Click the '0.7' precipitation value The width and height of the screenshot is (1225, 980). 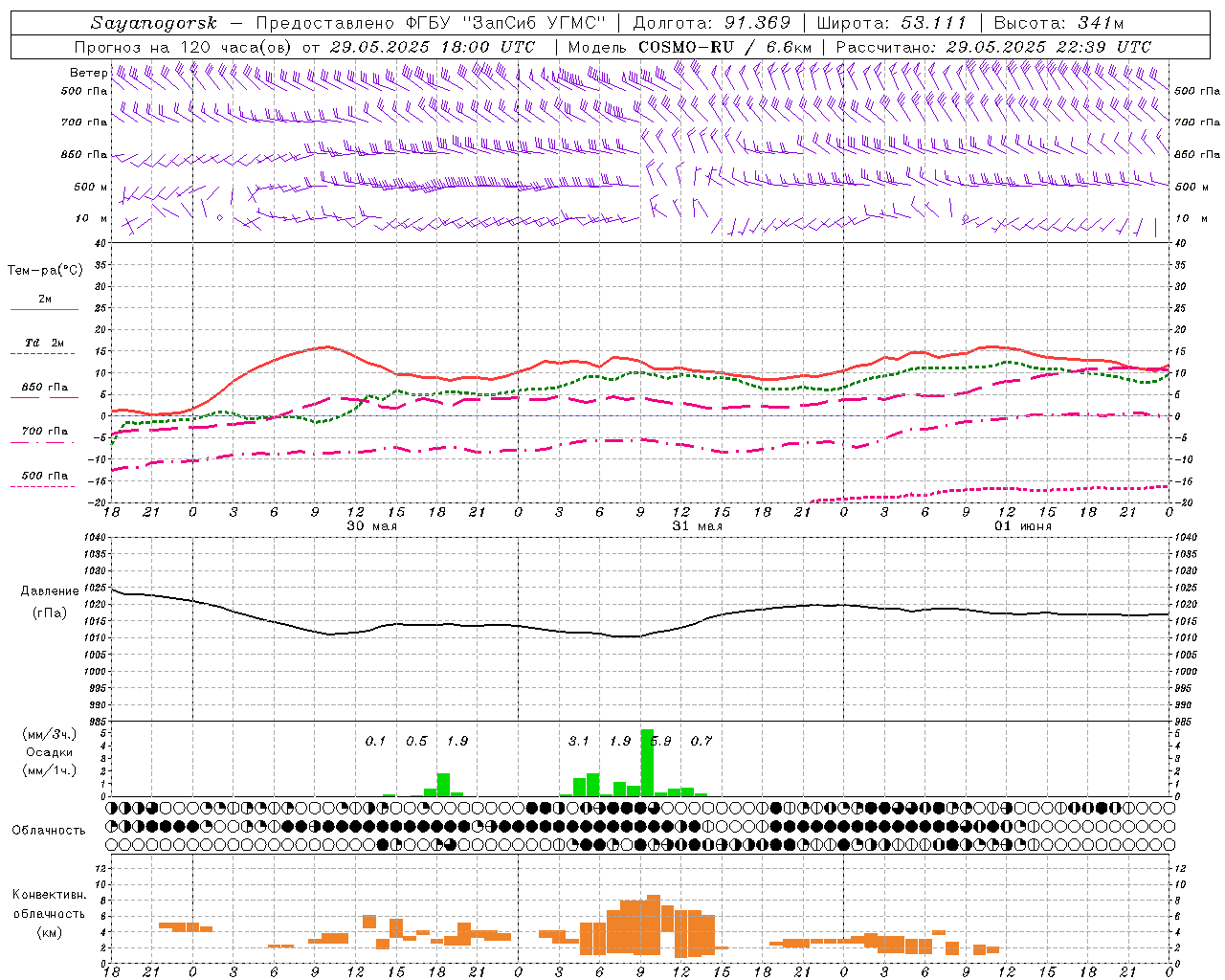coord(702,741)
